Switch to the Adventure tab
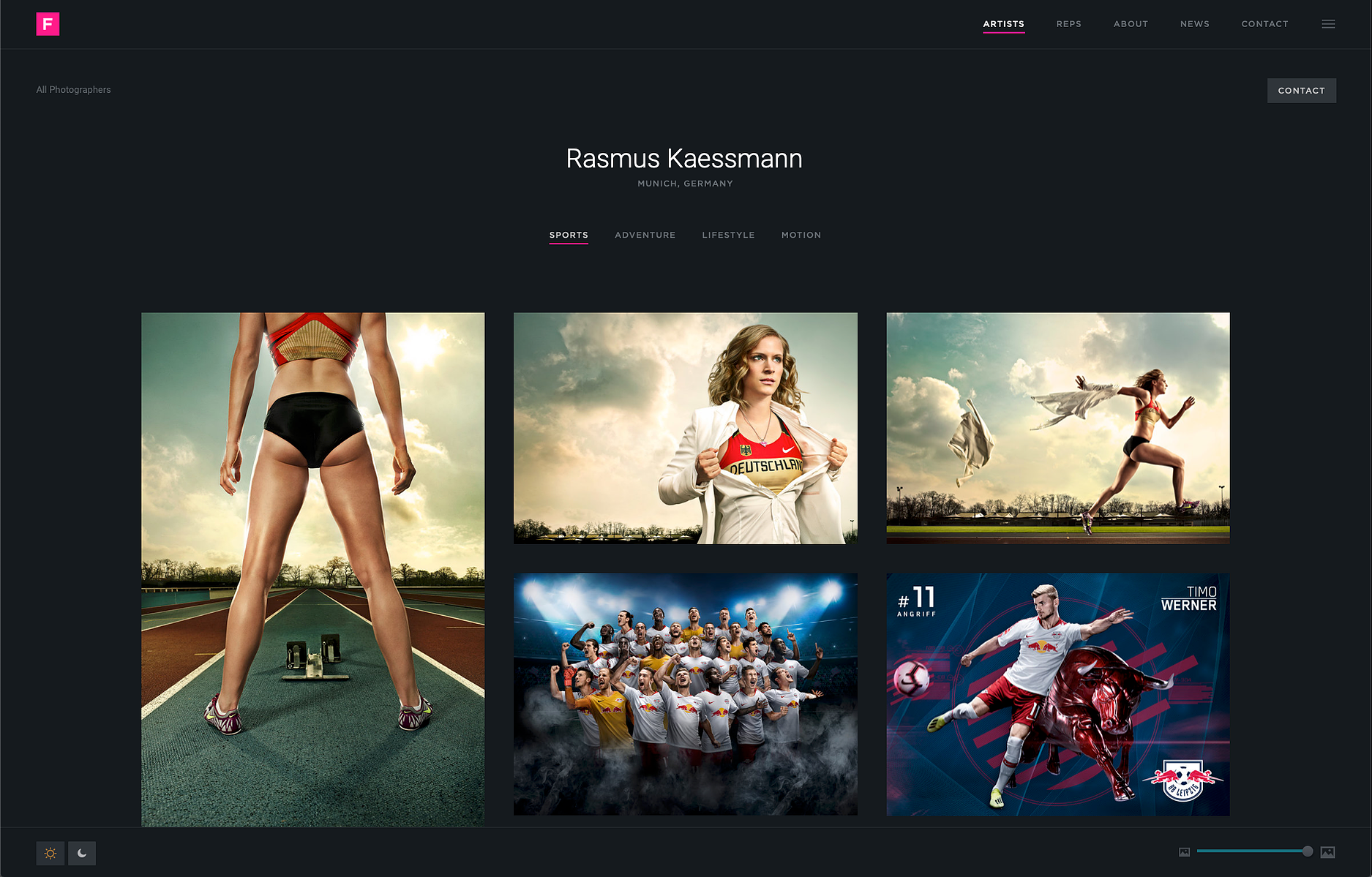 click(645, 235)
